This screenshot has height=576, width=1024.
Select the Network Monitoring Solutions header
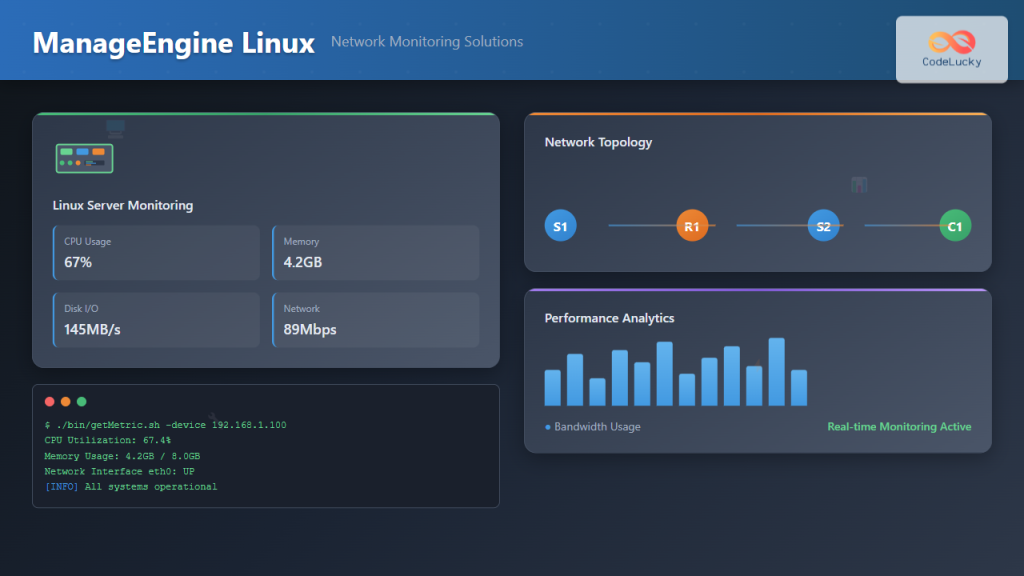(427, 42)
